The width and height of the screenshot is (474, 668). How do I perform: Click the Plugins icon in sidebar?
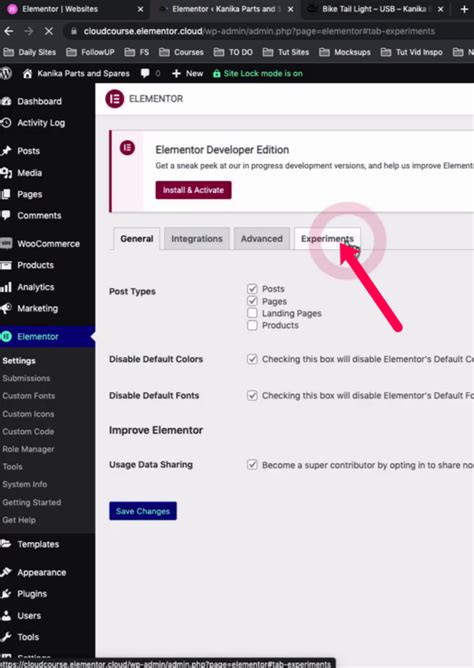[6, 593]
